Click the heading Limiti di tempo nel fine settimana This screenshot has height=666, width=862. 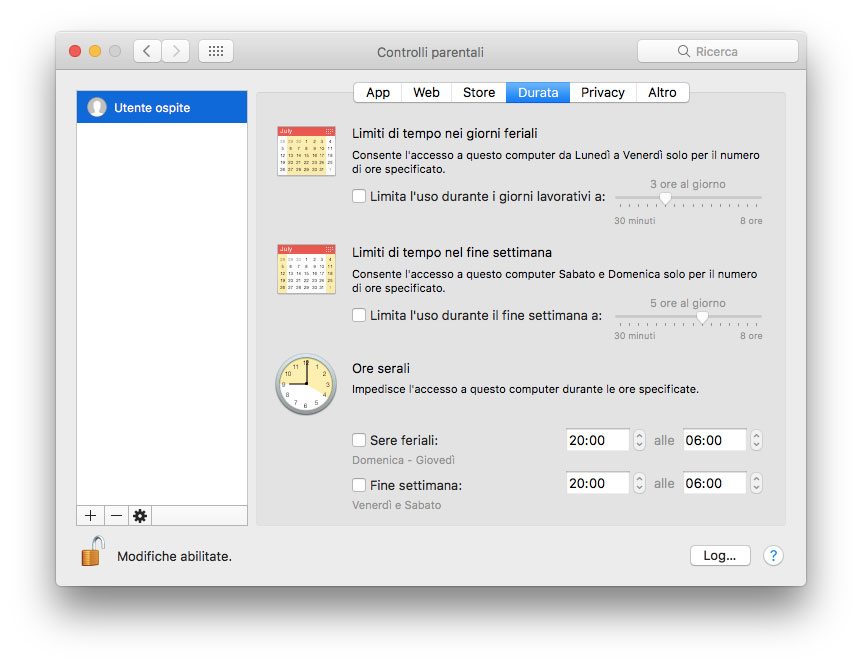click(x=451, y=252)
